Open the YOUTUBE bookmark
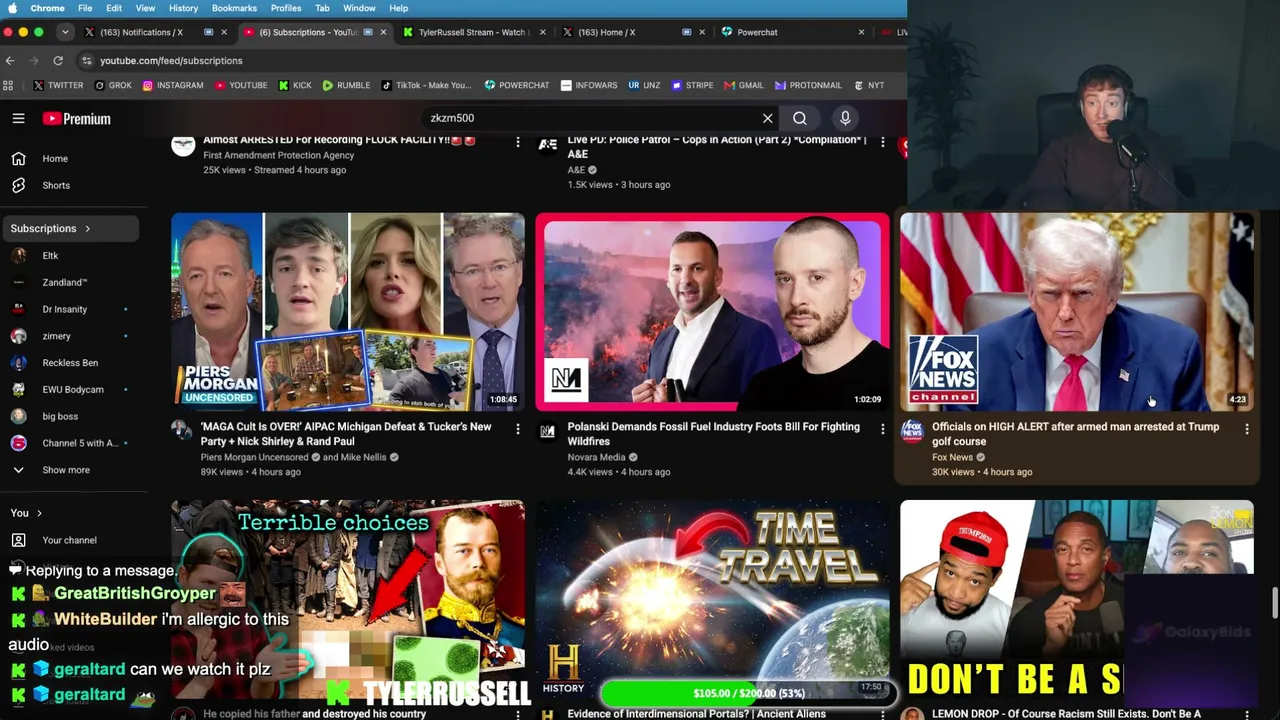The width and height of the screenshot is (1280, 720). [241, 86]
